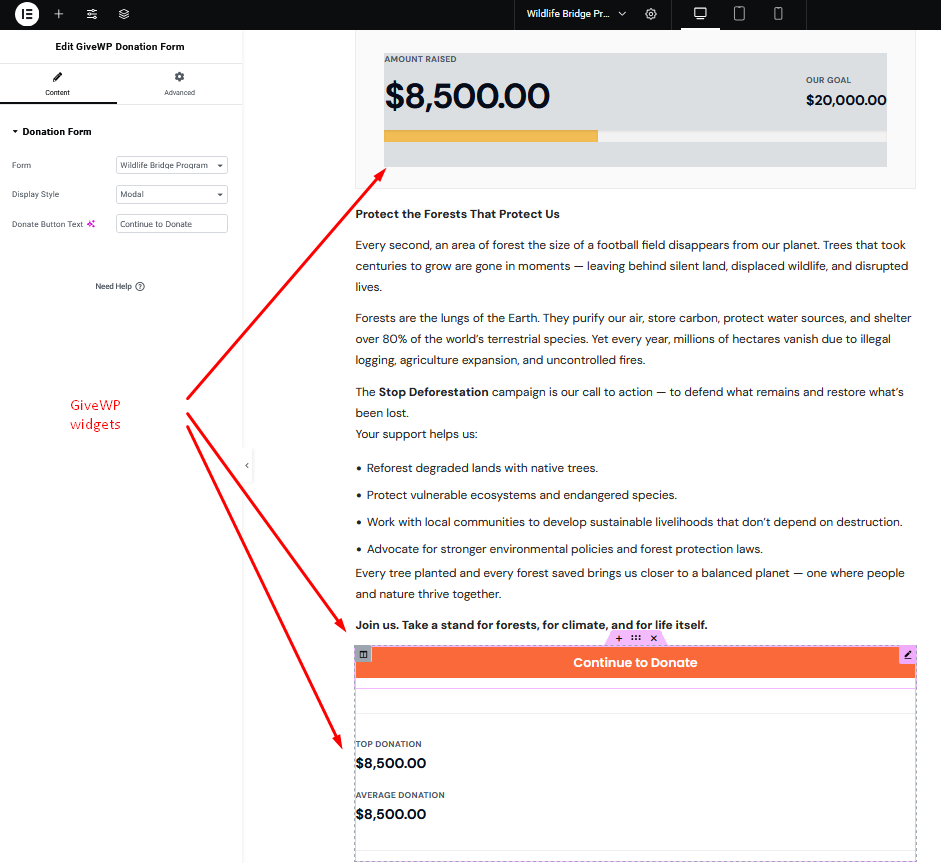Click the Elementor logo menu icon
The image size is (941, 863).
click(27, 14)
